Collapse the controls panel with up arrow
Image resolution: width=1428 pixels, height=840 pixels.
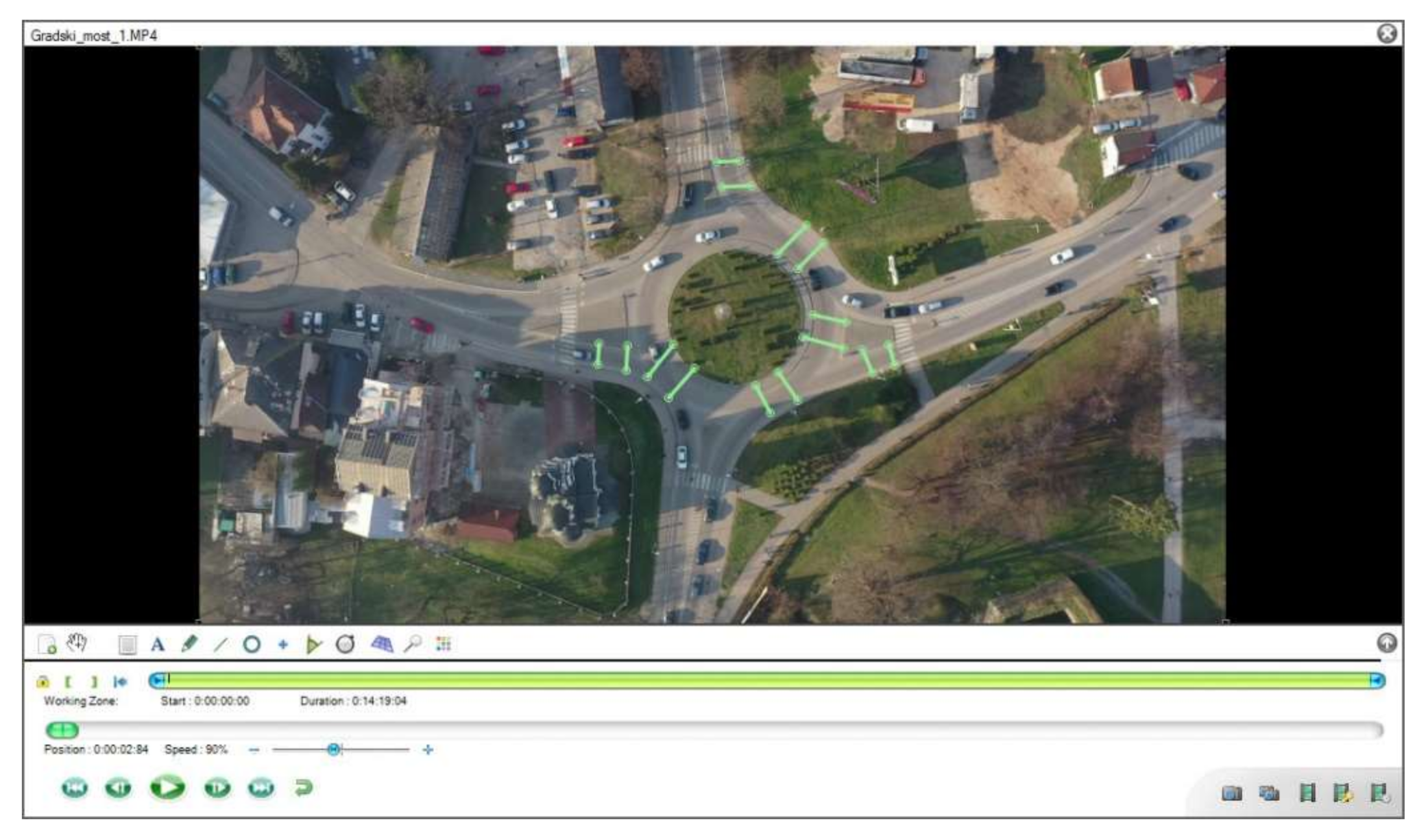1386,643
